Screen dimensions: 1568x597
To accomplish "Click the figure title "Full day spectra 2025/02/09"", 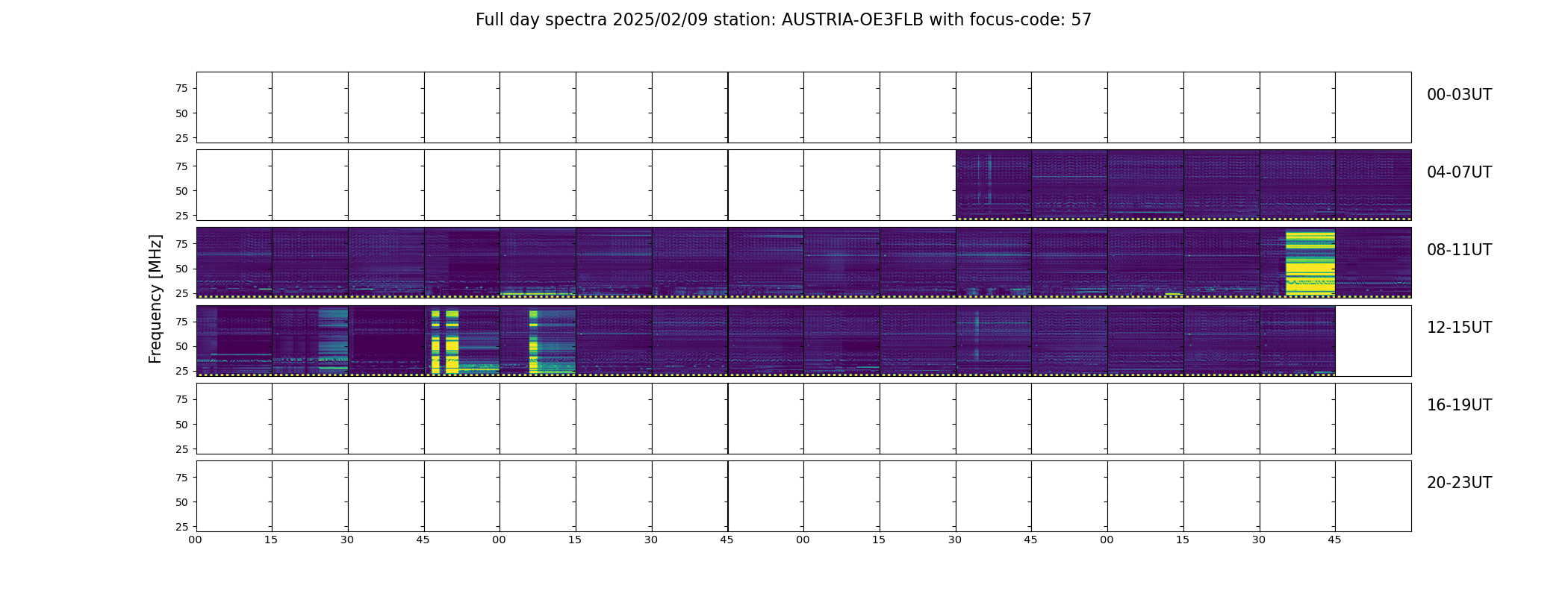I will 783,20.
